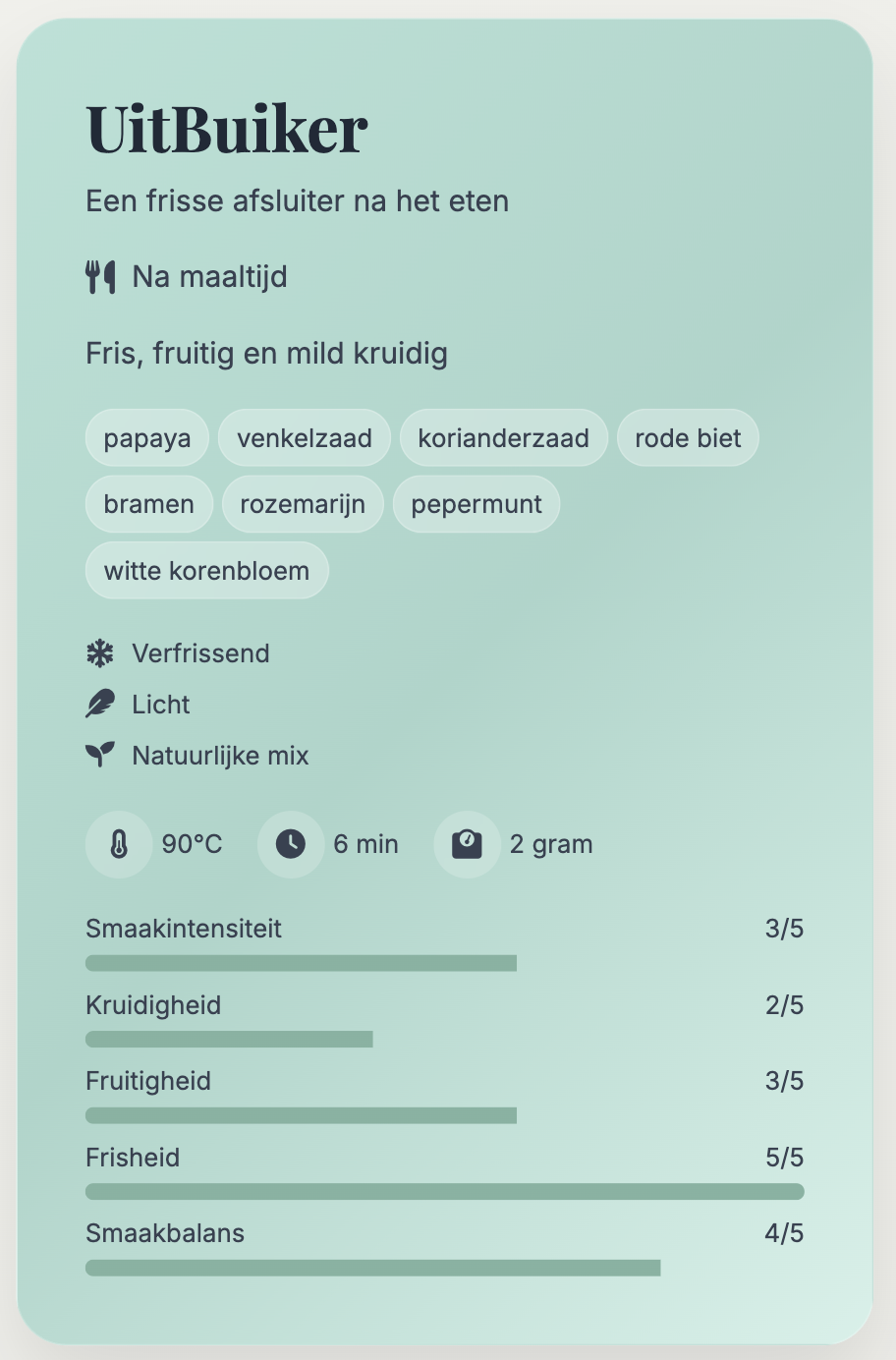Screen dimensions: 896x1360
Task: Choose the bramen ingredient tag
Action: coord(149,504)
